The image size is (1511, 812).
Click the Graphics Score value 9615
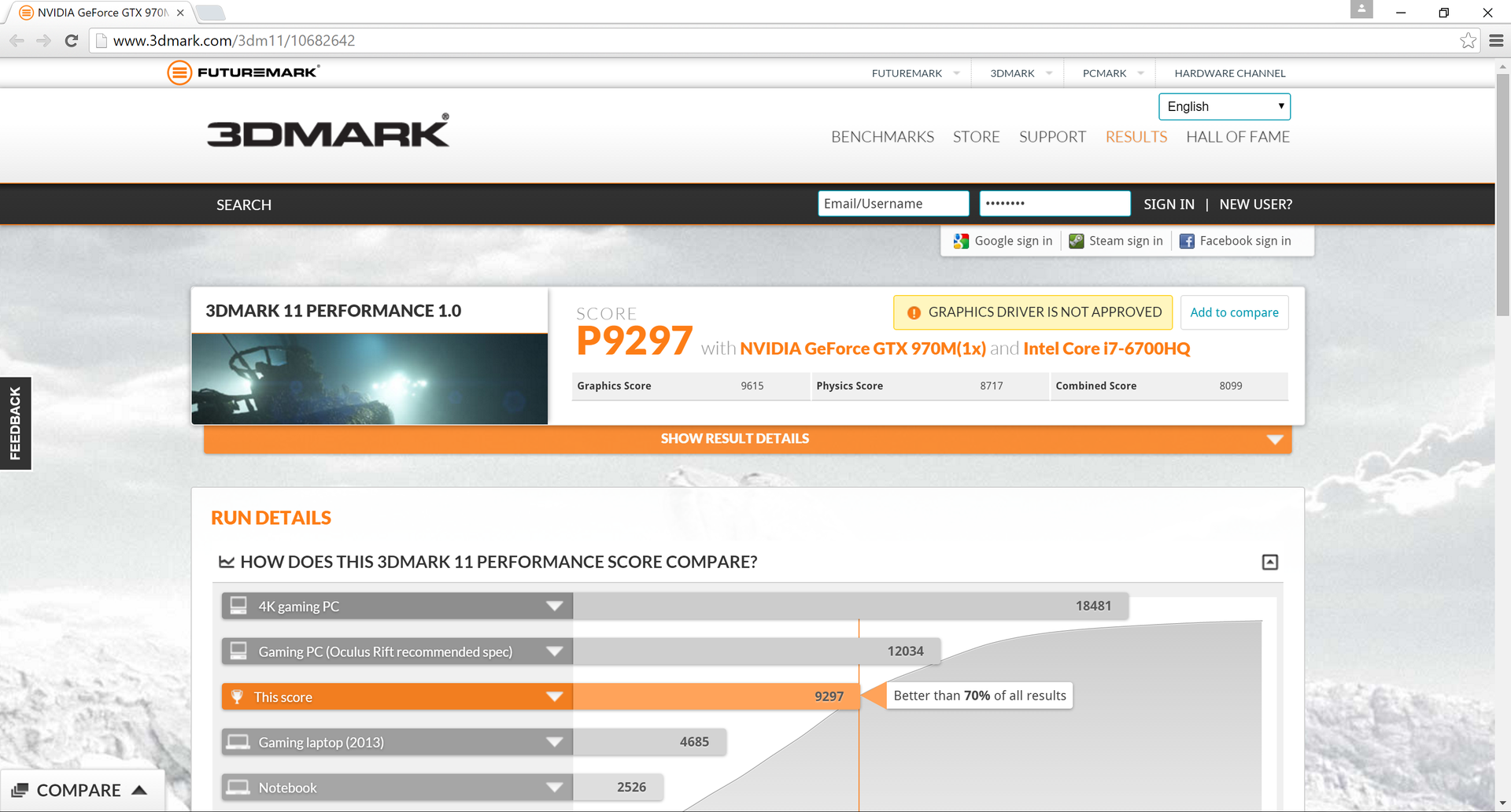pyautogui.click(x=752, y=386)
